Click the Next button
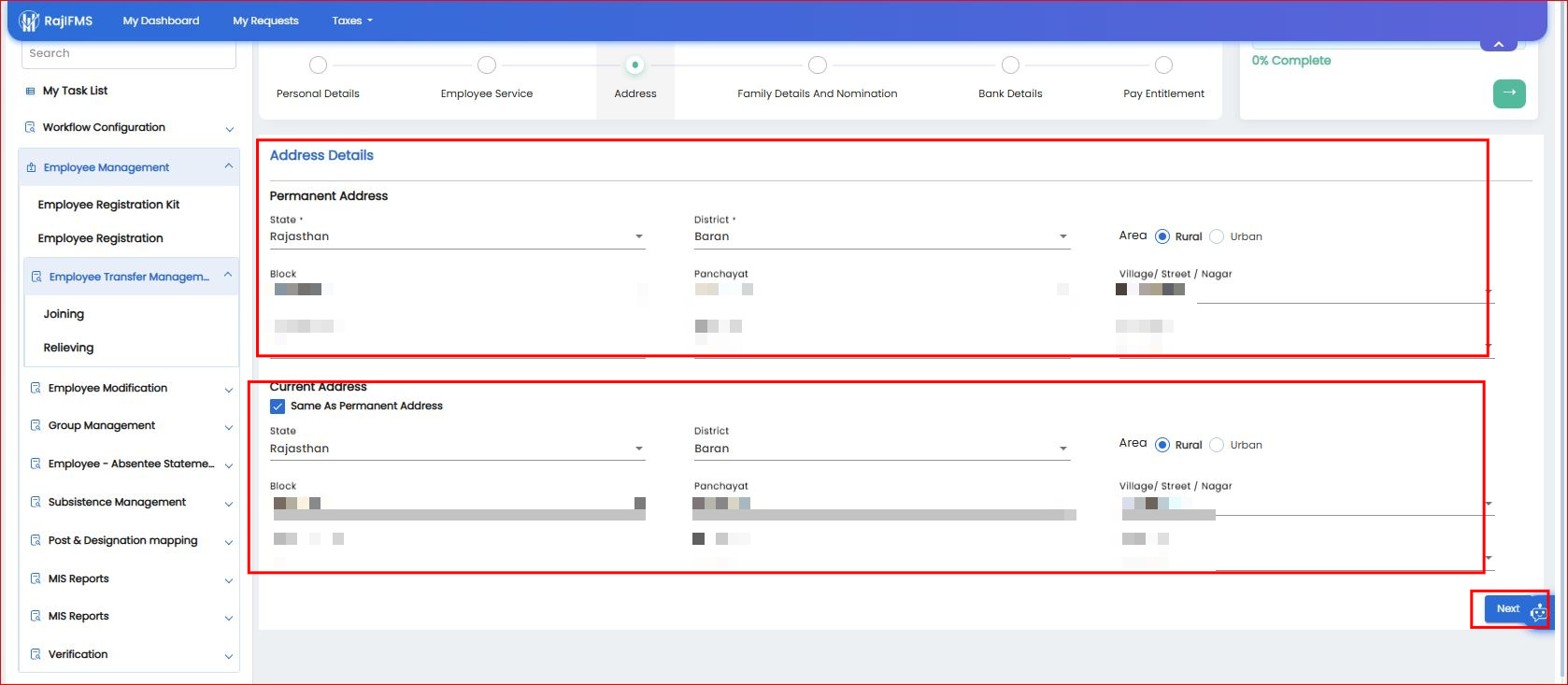 (1507, 609)
